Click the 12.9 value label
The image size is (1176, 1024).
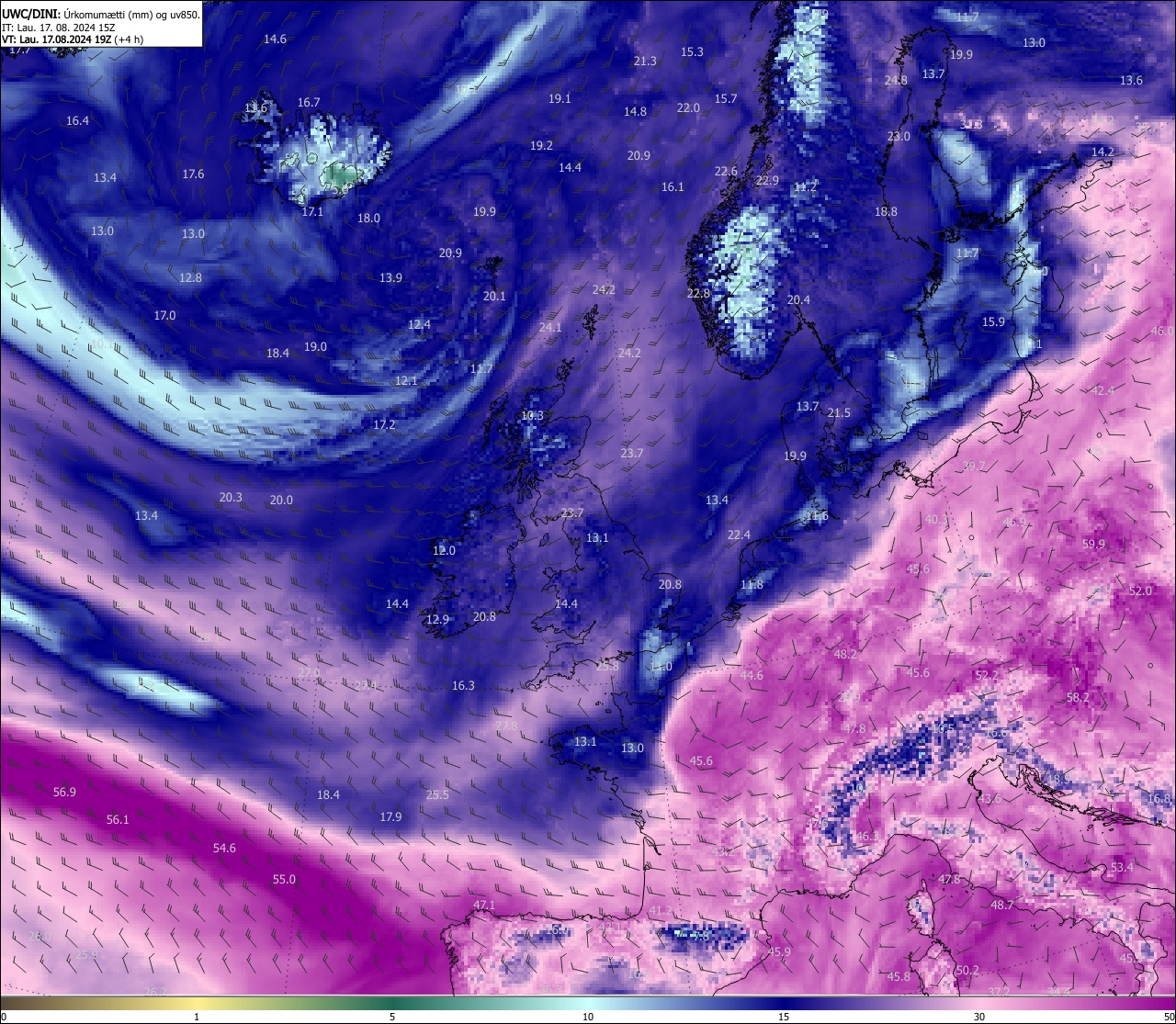437,620
